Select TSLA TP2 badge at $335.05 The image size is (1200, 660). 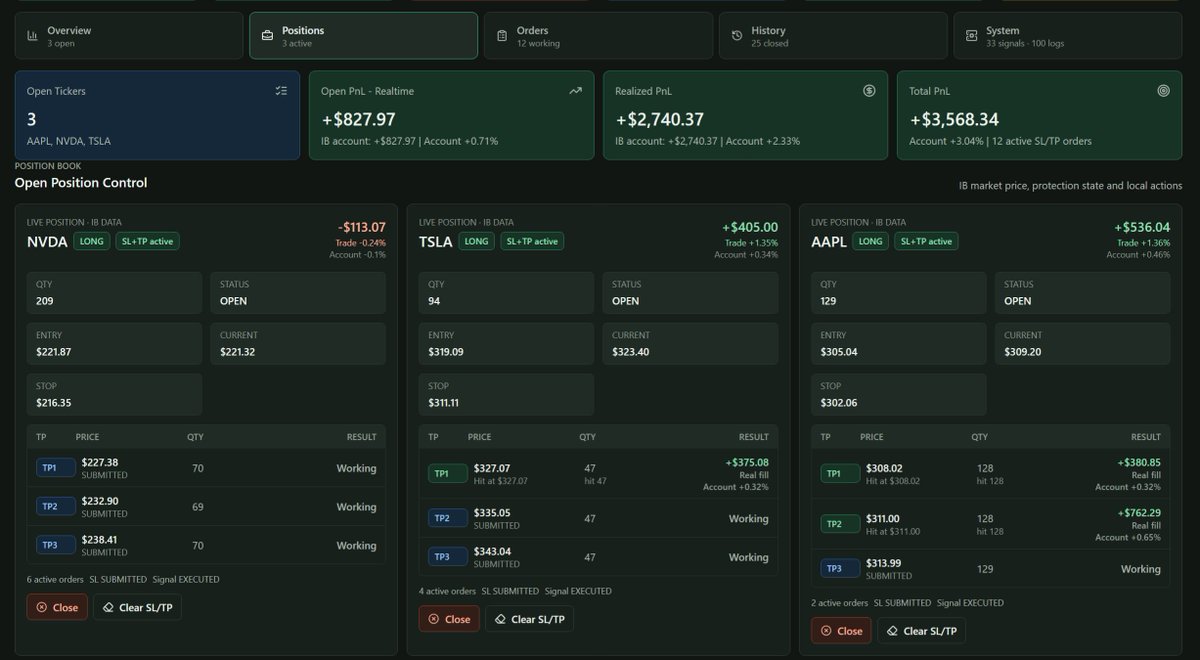tap(448, 518)
